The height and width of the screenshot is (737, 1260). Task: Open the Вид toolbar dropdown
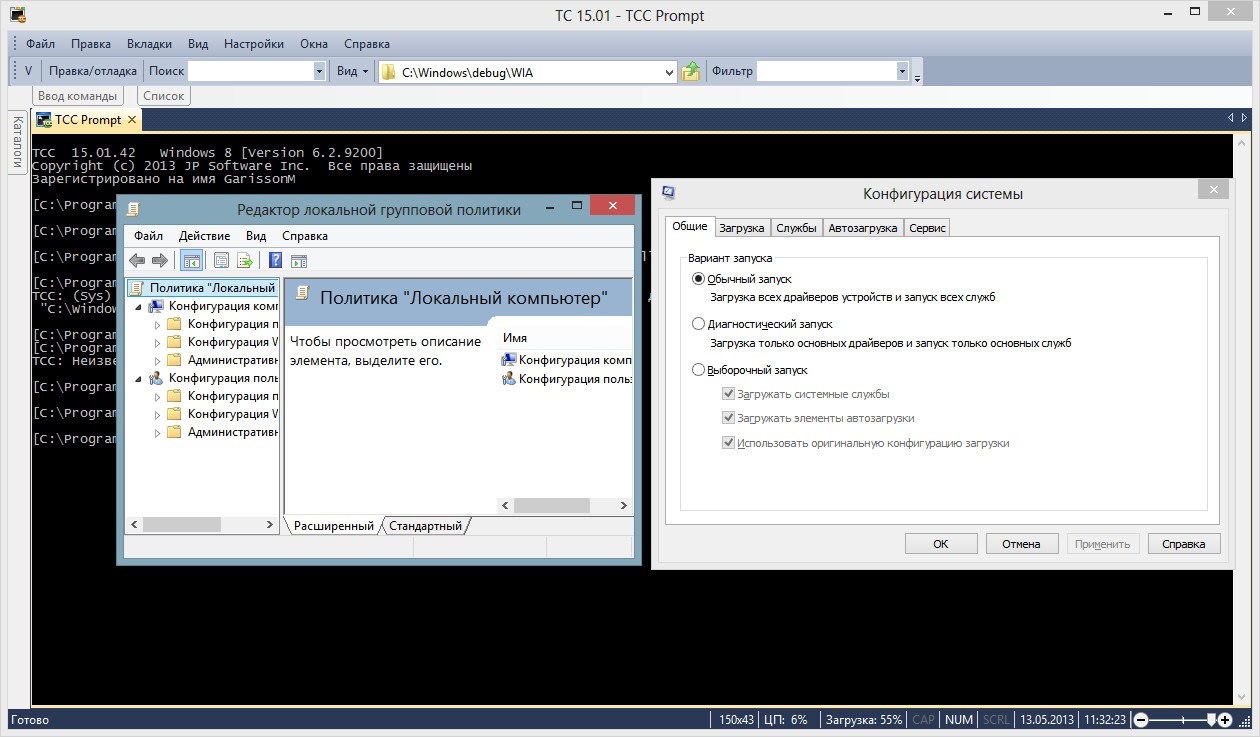pyautogui.click(x=353, y=71)
